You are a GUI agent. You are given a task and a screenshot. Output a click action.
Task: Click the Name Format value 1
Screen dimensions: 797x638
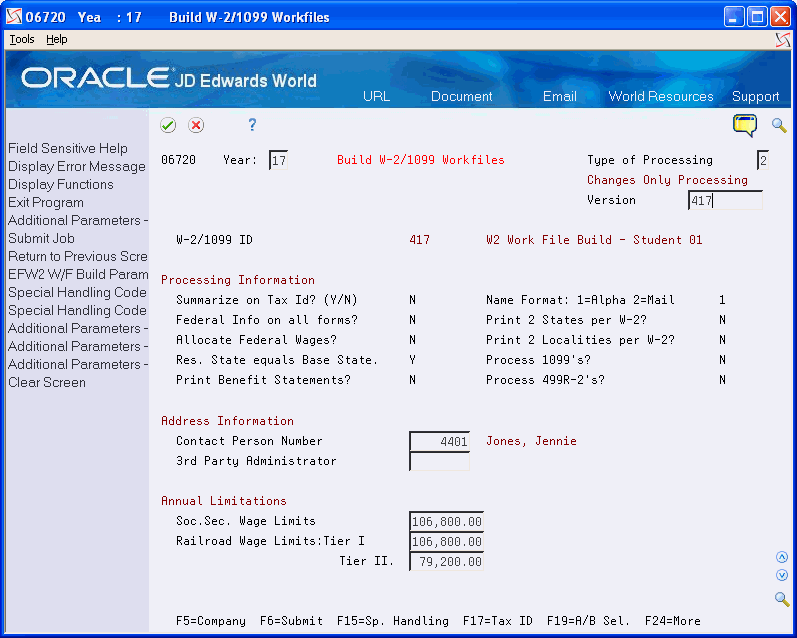coord(722,300)
